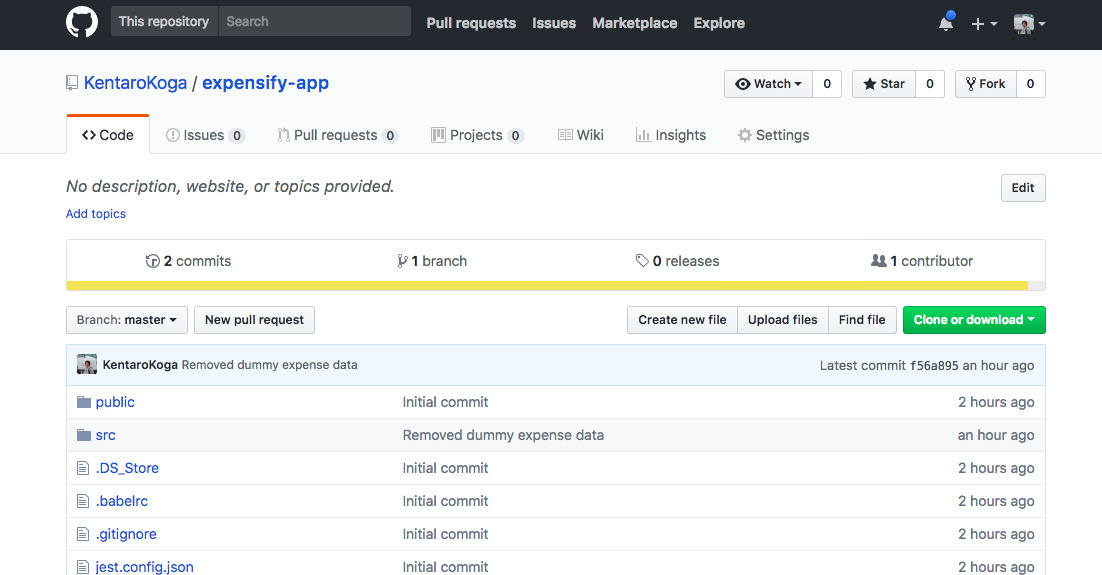Expand the Branch: master selector
This screenshot has height=575, width=1102.
coord(126,320)
